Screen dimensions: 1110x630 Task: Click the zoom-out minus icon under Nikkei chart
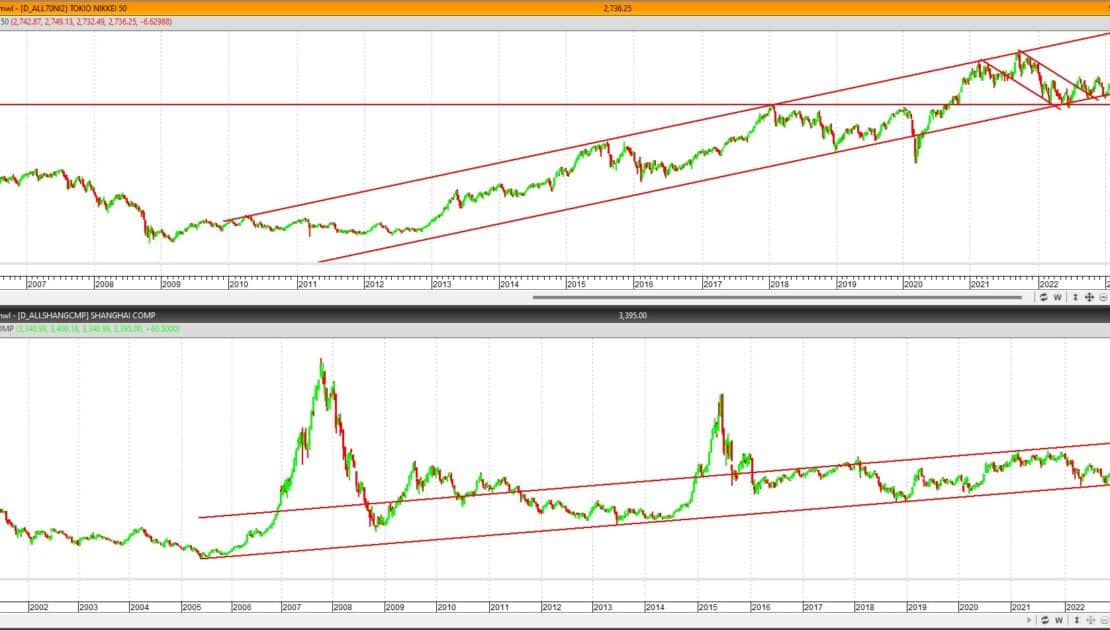click(x=1104, y=297)
